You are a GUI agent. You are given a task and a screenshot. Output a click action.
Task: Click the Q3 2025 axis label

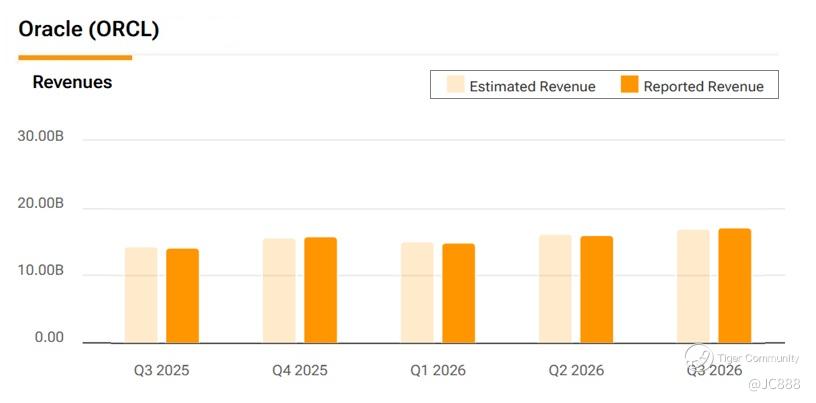pos(162,371)
